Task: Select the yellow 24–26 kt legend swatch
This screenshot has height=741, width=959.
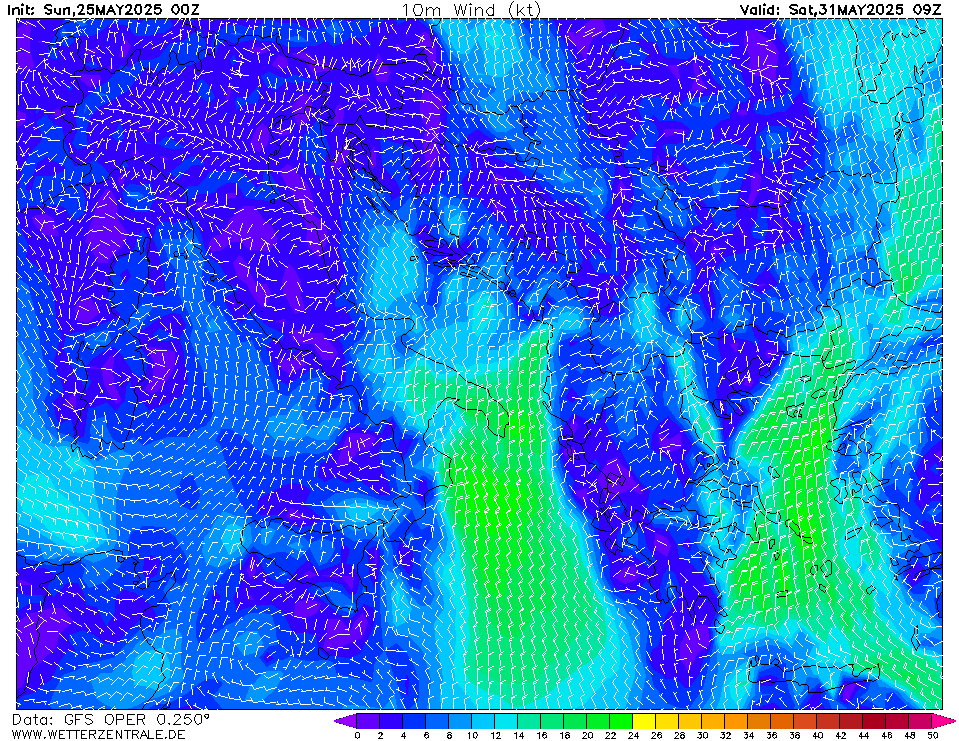Action: tap(645, 721)
